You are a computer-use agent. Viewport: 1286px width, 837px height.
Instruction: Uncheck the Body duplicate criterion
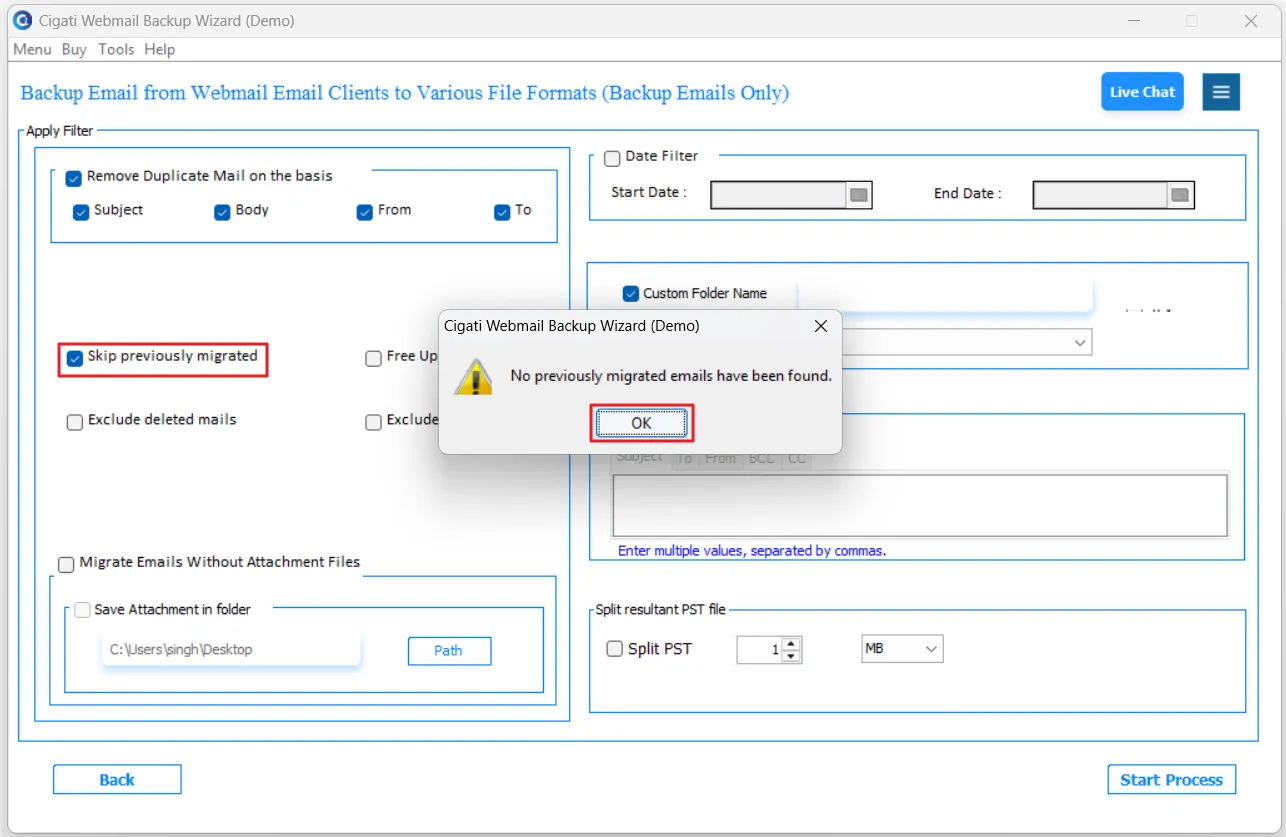[x=222, y=212]
